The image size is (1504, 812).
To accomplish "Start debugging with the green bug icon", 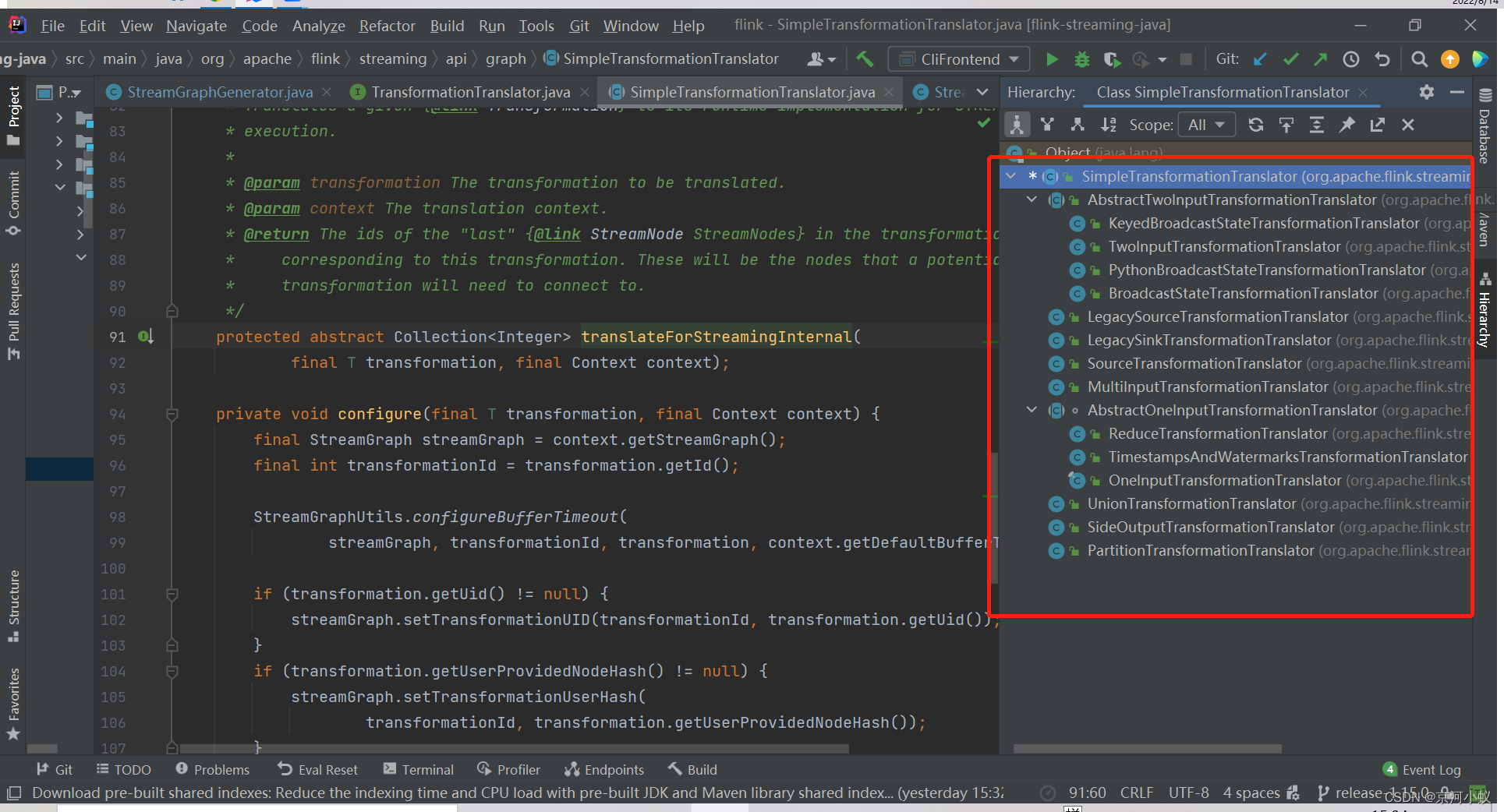I will click(x=1081, y=59).
